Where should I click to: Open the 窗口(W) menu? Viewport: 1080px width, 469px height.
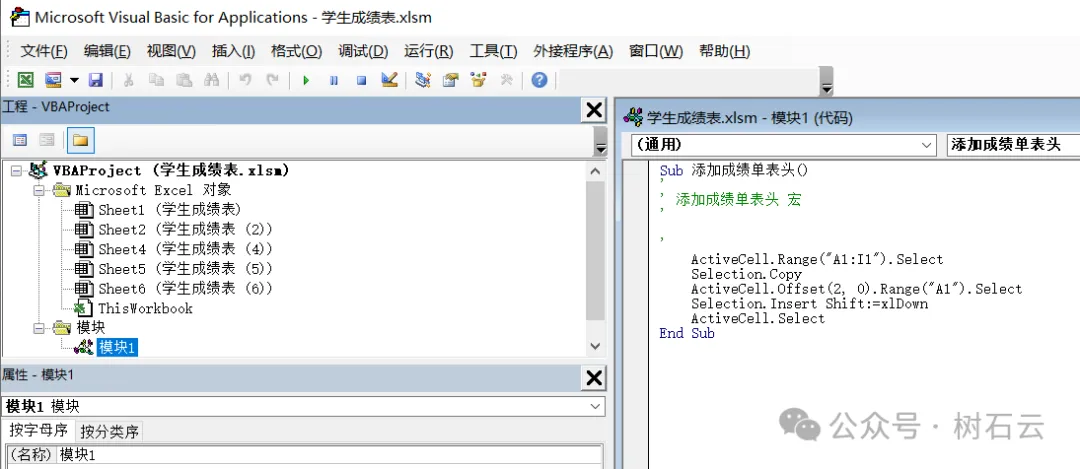click(x=656, y=51)
